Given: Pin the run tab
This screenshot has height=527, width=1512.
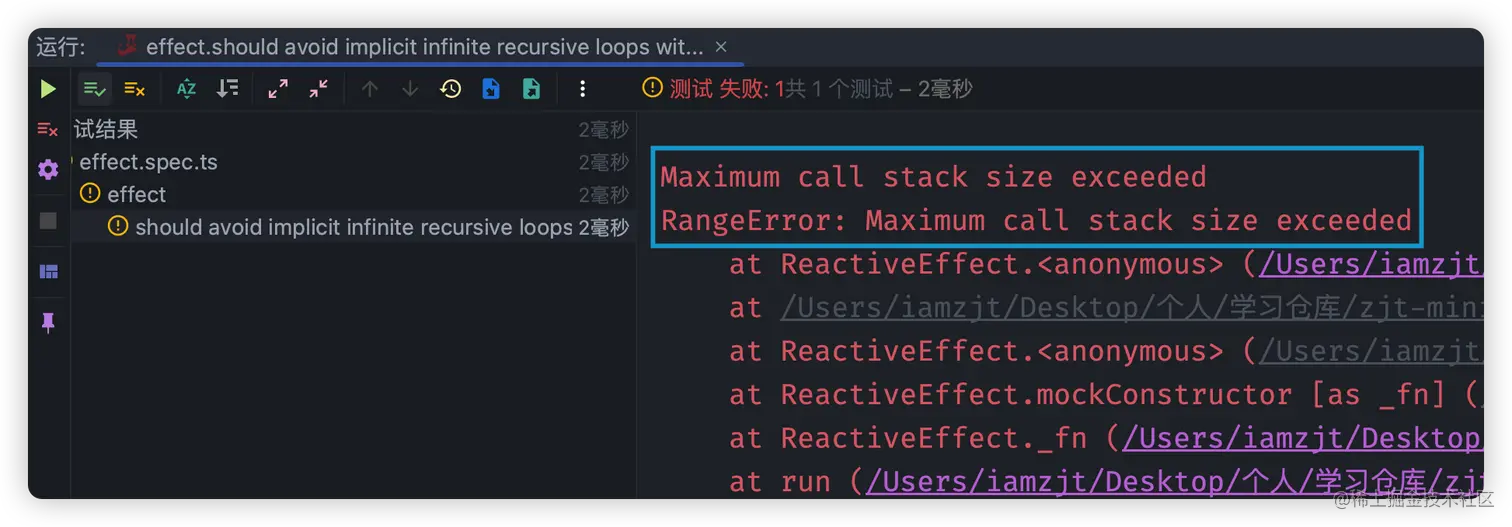Looking at the screenshot, I should point(48,323).
